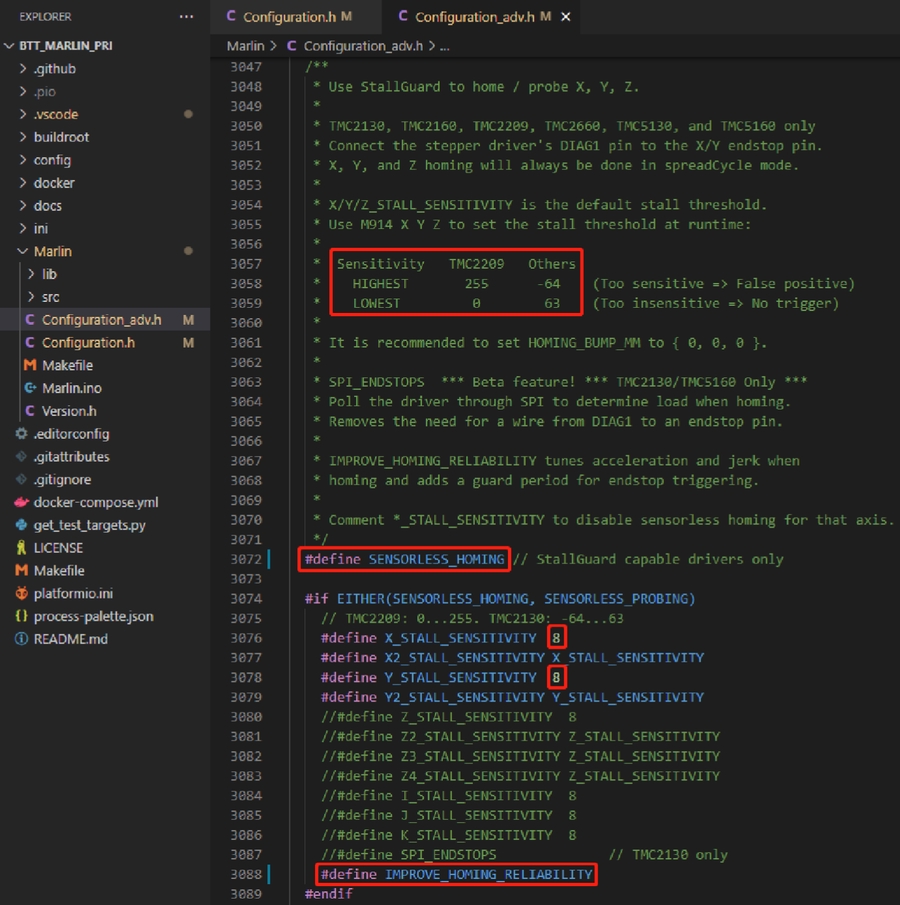Open Version.h in the file tree
The height and width of the screenshot is (905, 900).
tap(71, 411)
